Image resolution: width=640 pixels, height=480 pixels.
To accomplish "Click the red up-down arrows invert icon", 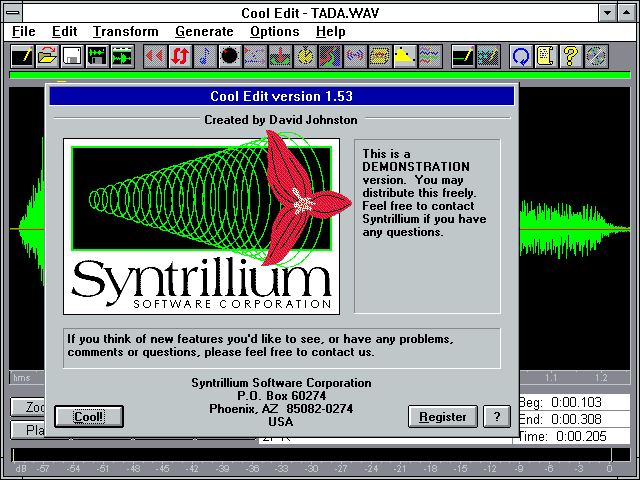I will pos(180,56).
